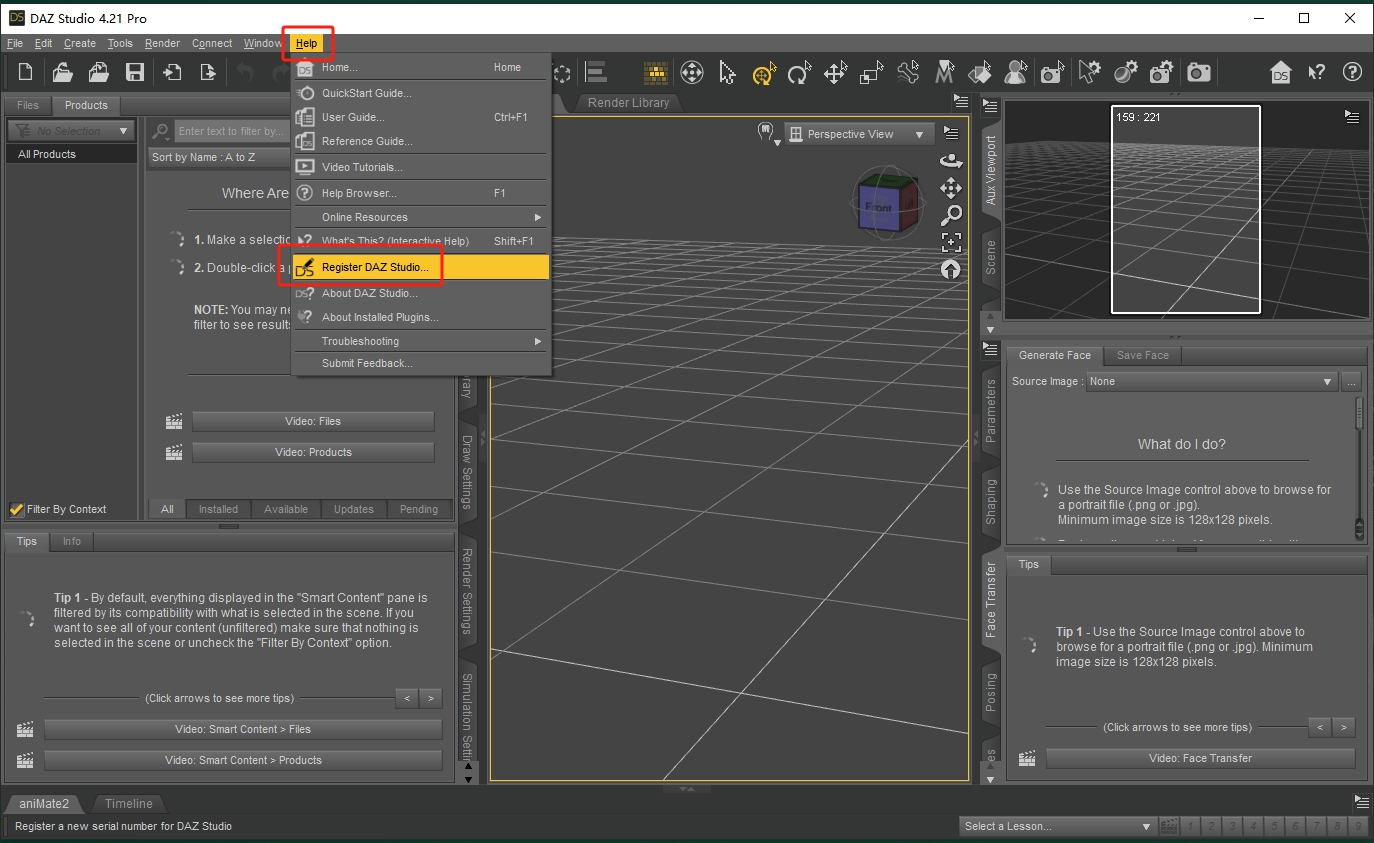This screenshot has height=843, width=1374.
Task: Click Video: Smart Content > Files button
Action: (x=243, y=729)
